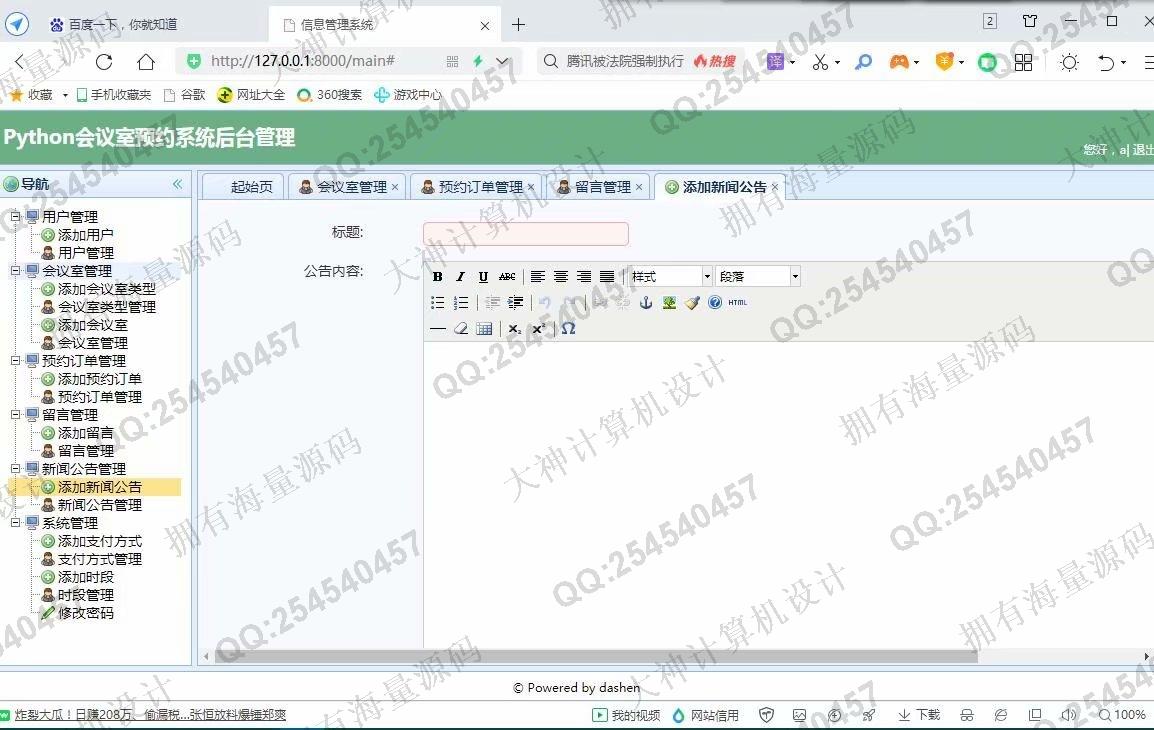1154x730 pixels.
Task: Click 修改密码 in the sidebar
Action: coord(85,613)
